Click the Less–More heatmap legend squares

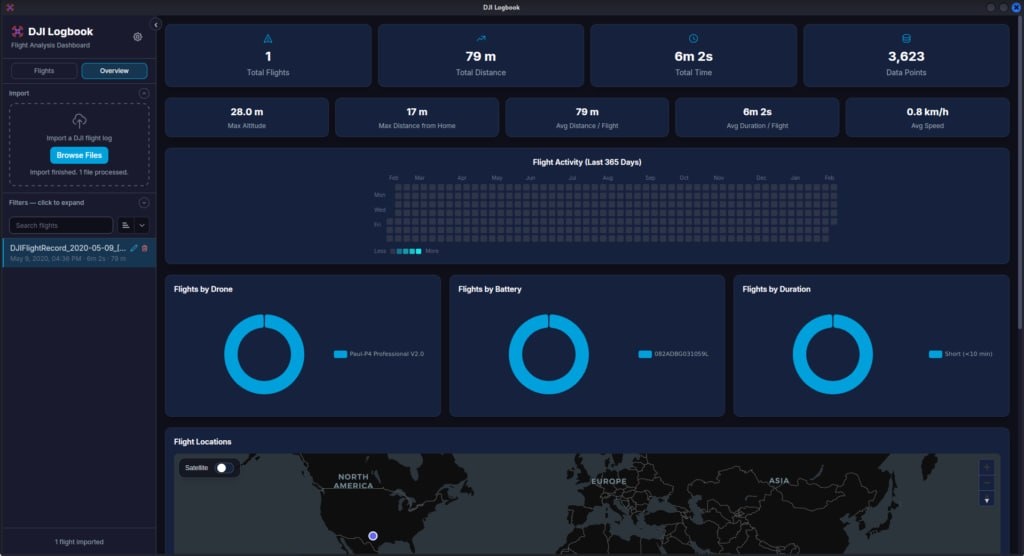tap(406, 251)
